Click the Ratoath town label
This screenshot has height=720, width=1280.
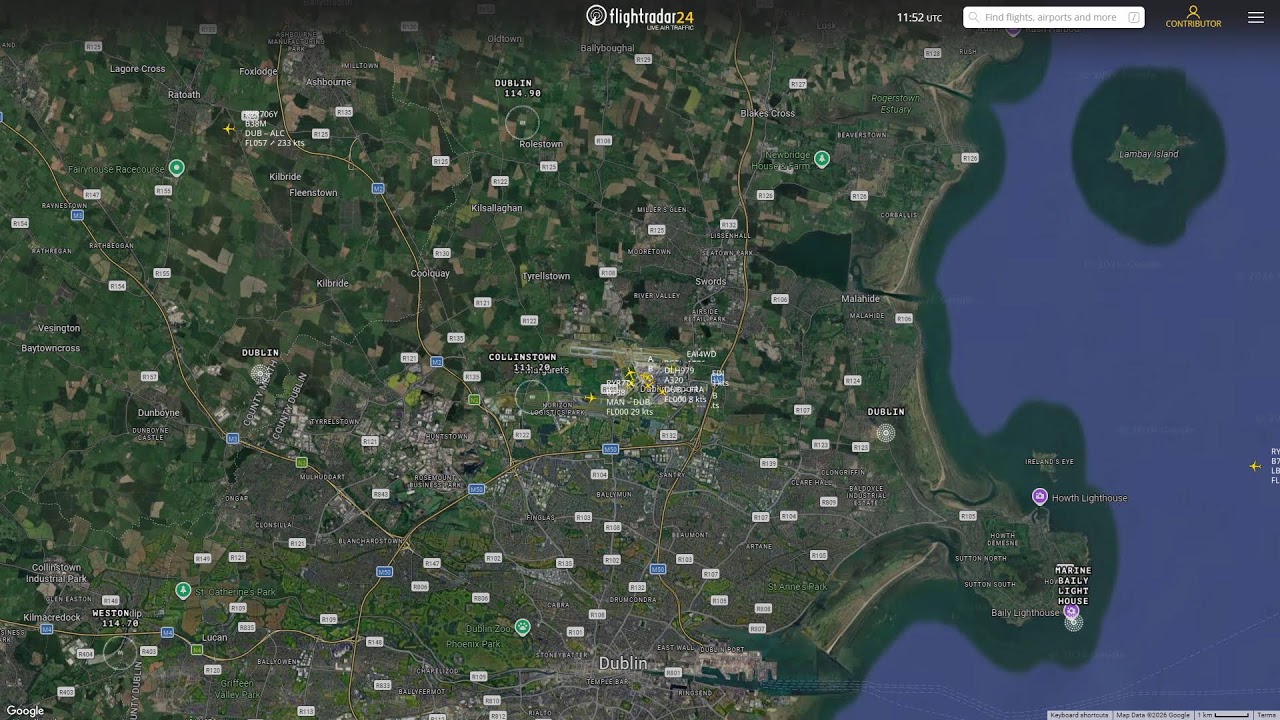[x=184, y=95]
